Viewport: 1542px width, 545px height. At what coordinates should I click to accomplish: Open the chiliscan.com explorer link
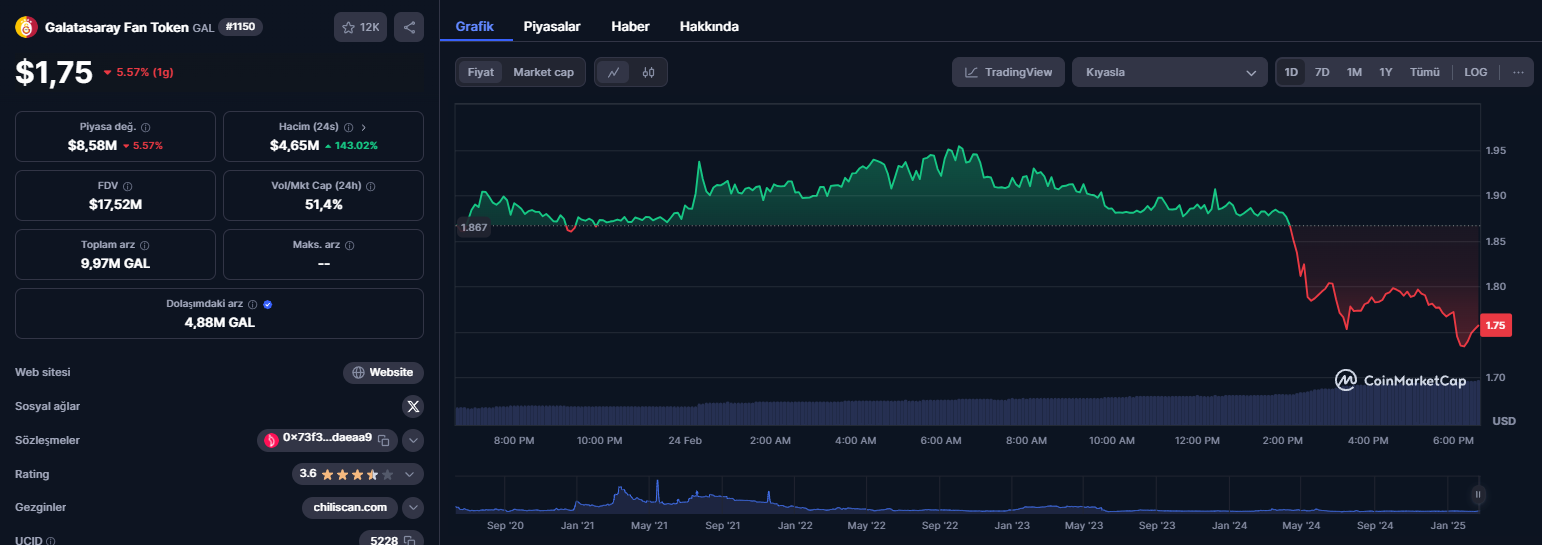coord(349,508)
